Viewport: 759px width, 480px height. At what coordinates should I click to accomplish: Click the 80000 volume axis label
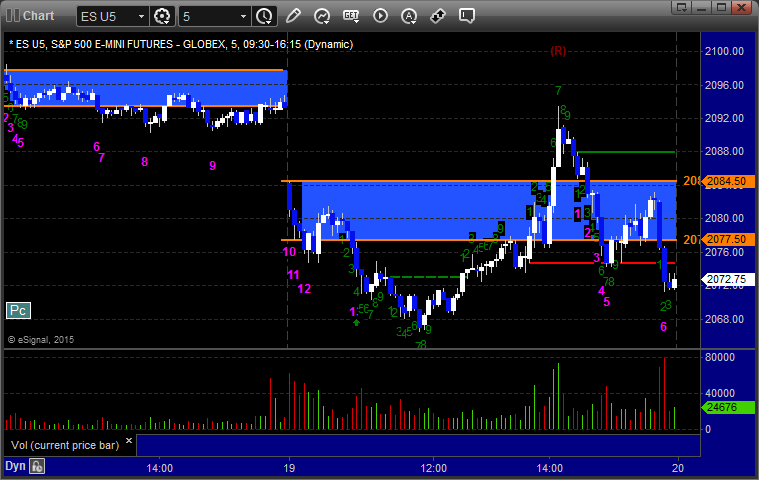coord(720,358)
